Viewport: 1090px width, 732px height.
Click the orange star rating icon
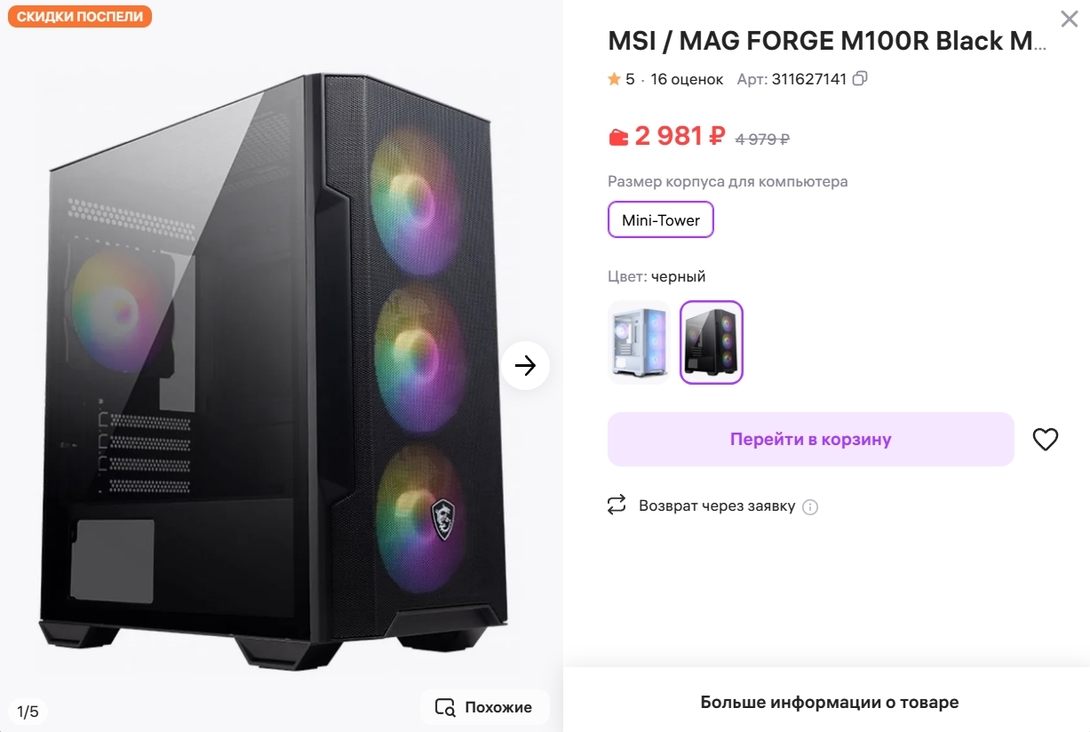pos(614,79)
